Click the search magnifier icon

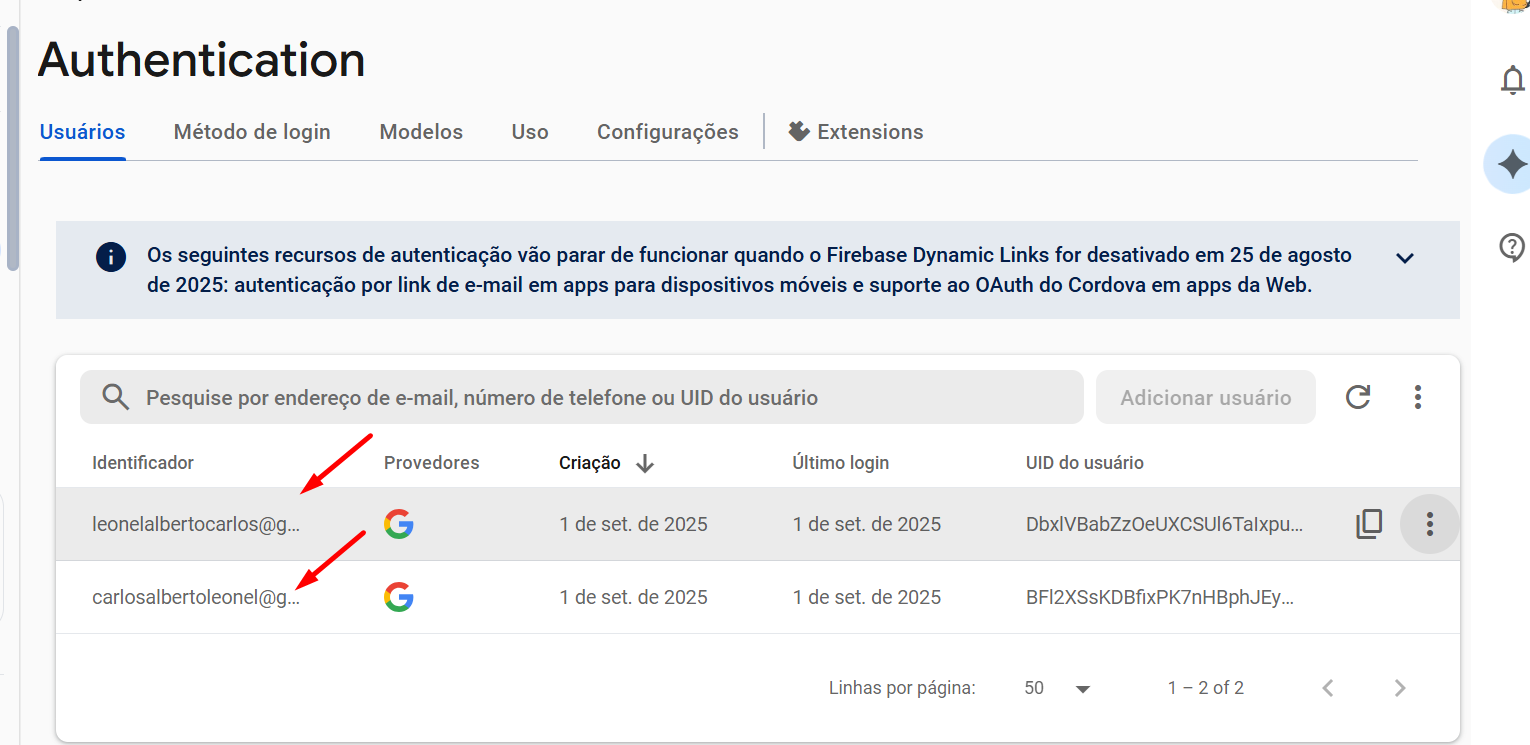tap(115, 396)
